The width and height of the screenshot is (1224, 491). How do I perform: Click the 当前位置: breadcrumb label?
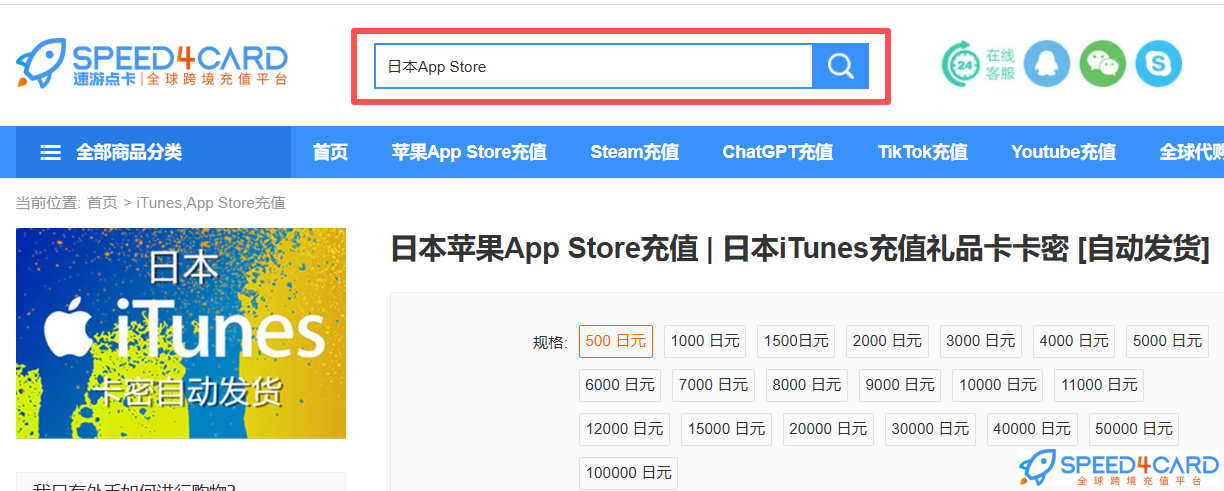(48, 203)
